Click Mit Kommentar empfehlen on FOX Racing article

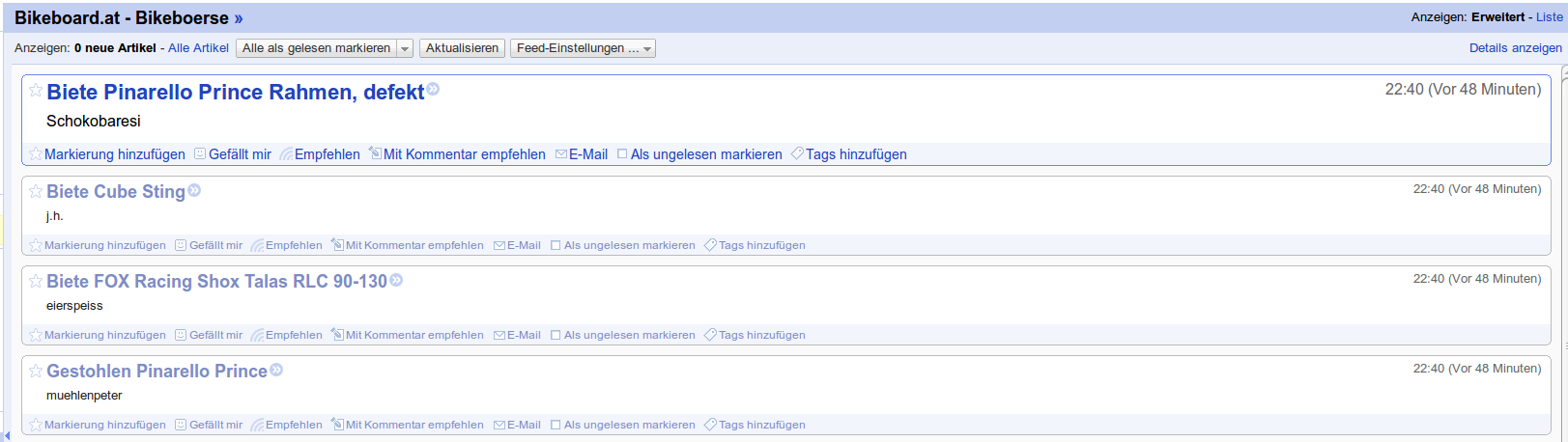click(407, 335)
